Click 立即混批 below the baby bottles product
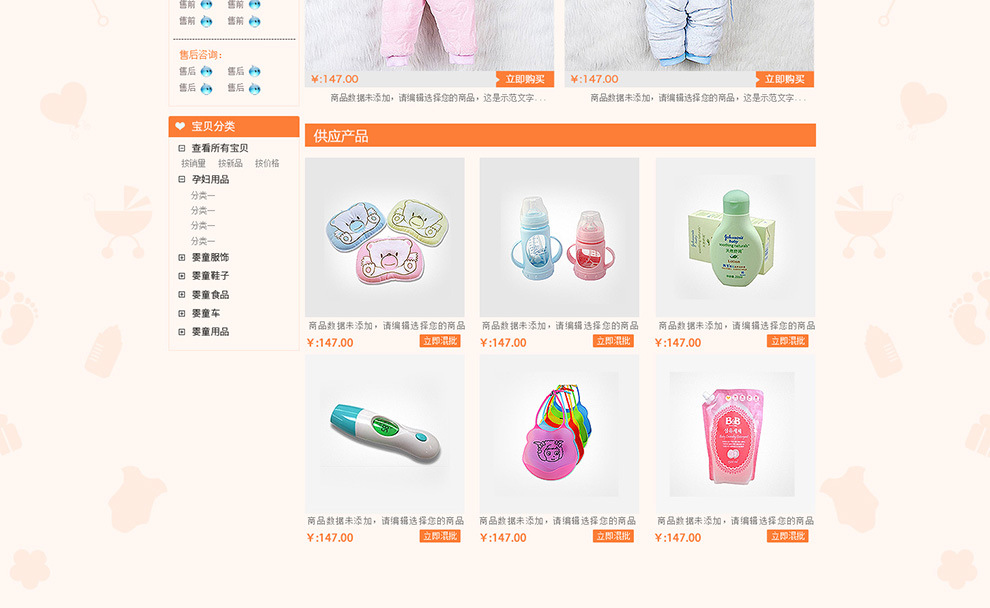 point(613,341)
